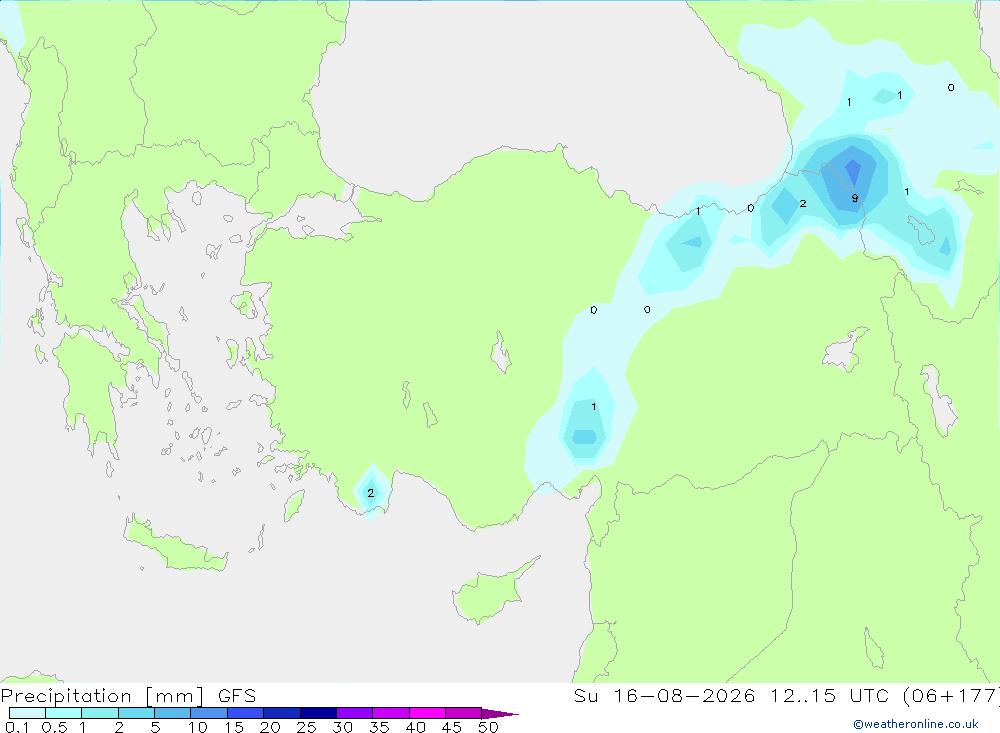
Task: Click the 0.1–0.5 mm legend color swatch
Action: [27, 713]
